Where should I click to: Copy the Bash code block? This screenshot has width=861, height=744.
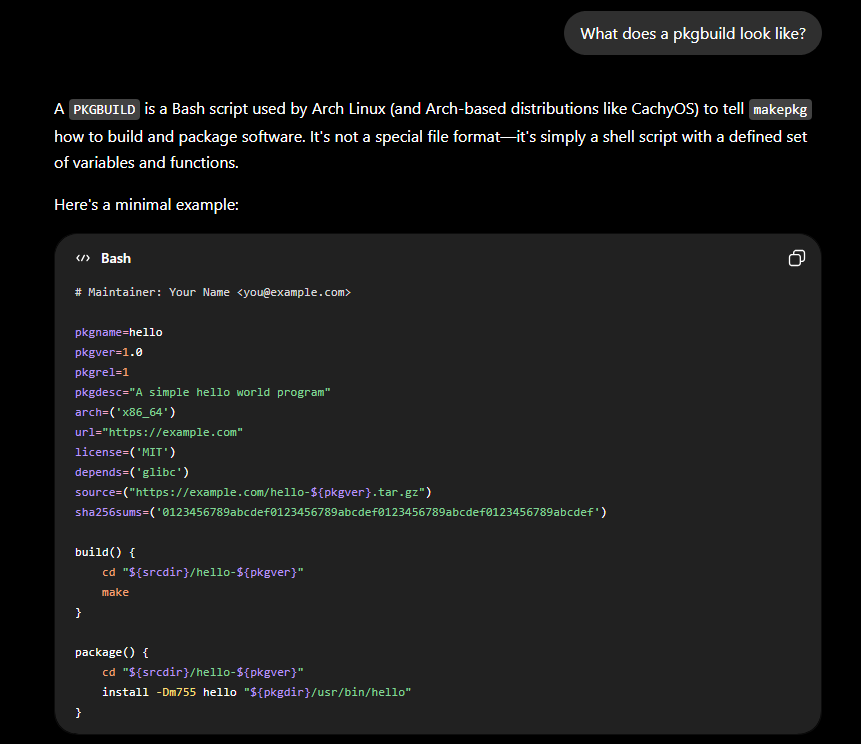[796, 258]
